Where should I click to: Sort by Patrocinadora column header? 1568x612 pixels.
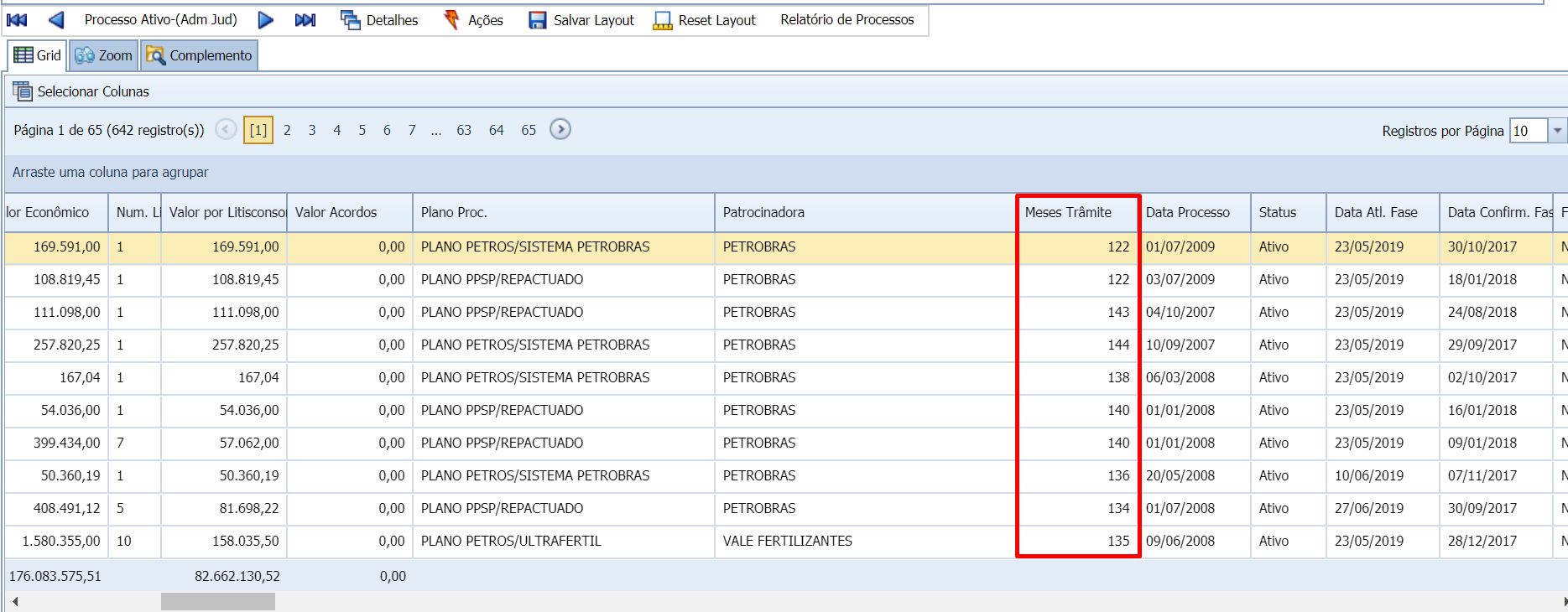865,212
